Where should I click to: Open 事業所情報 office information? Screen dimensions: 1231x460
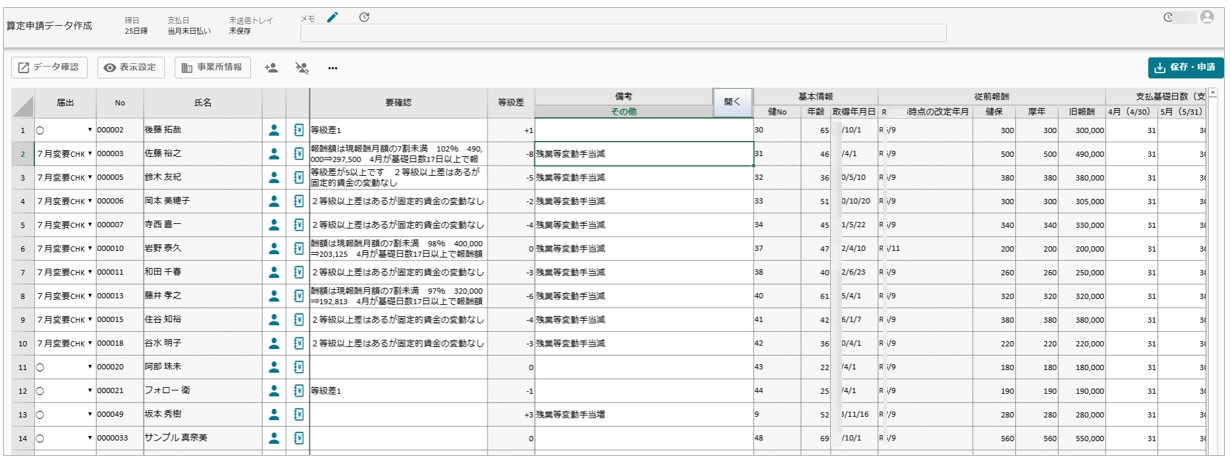point(212,68)
